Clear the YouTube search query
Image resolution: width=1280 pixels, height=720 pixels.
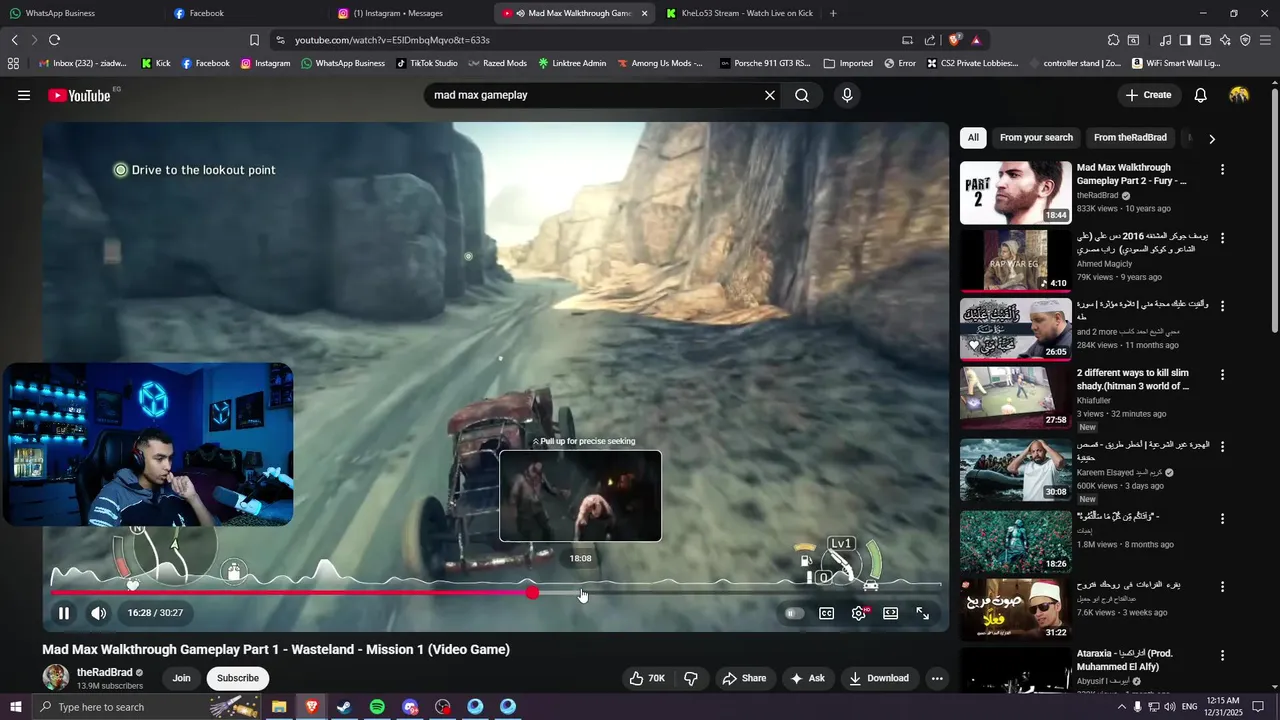[x=770, y=95]
